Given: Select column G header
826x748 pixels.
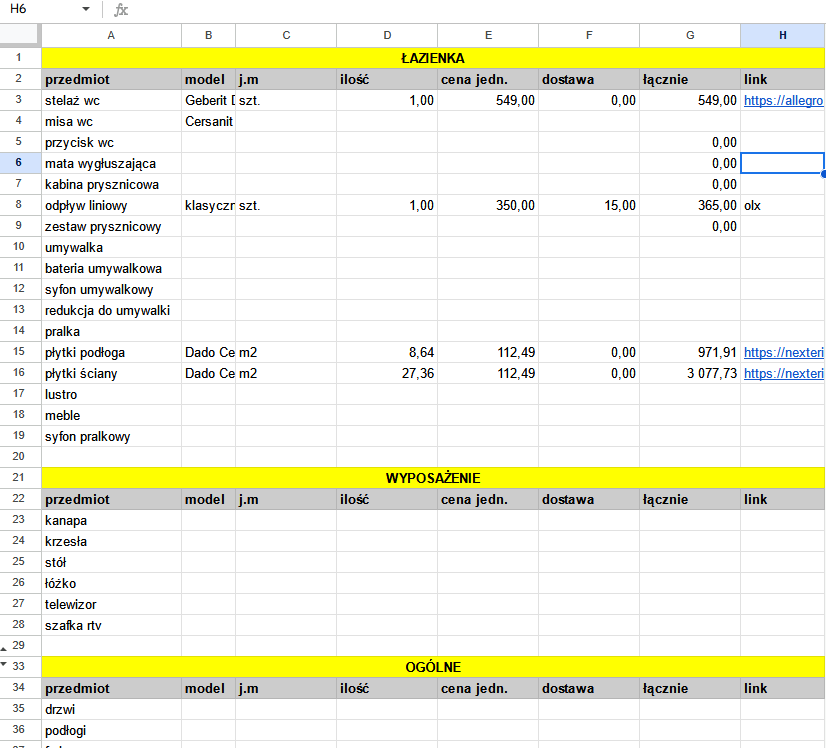Looking at the screenshot, I should coord(690,36).
